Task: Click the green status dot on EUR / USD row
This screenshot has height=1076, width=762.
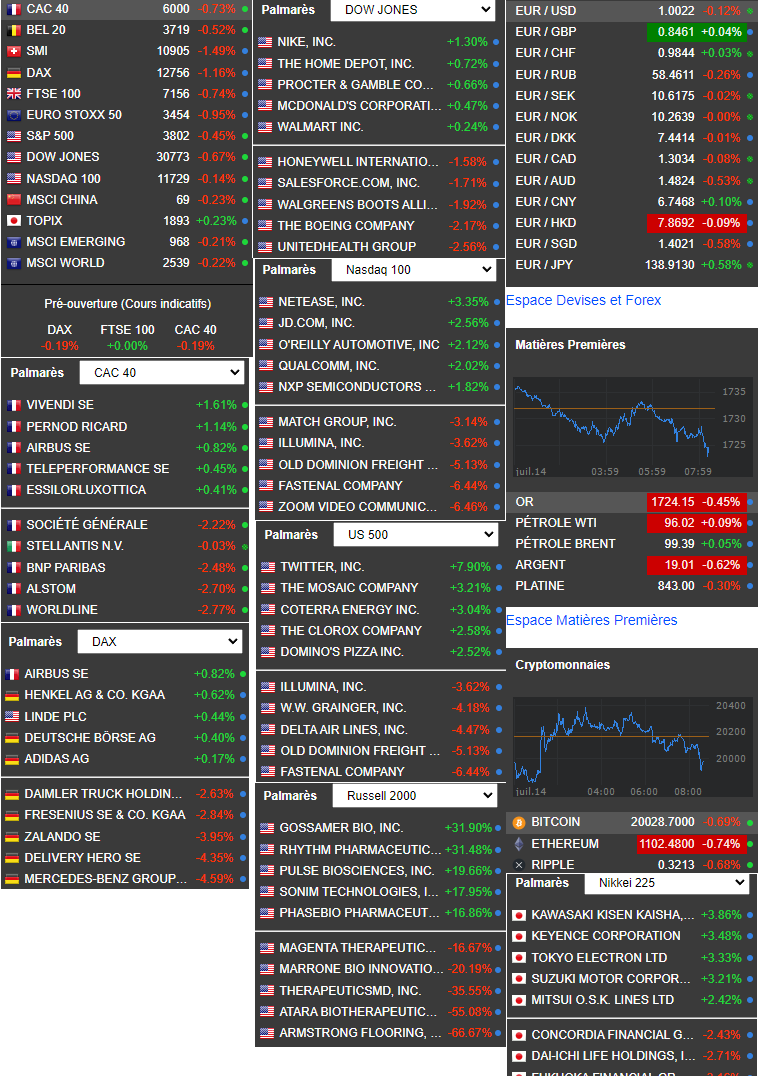Action: [x=750, y=11]
